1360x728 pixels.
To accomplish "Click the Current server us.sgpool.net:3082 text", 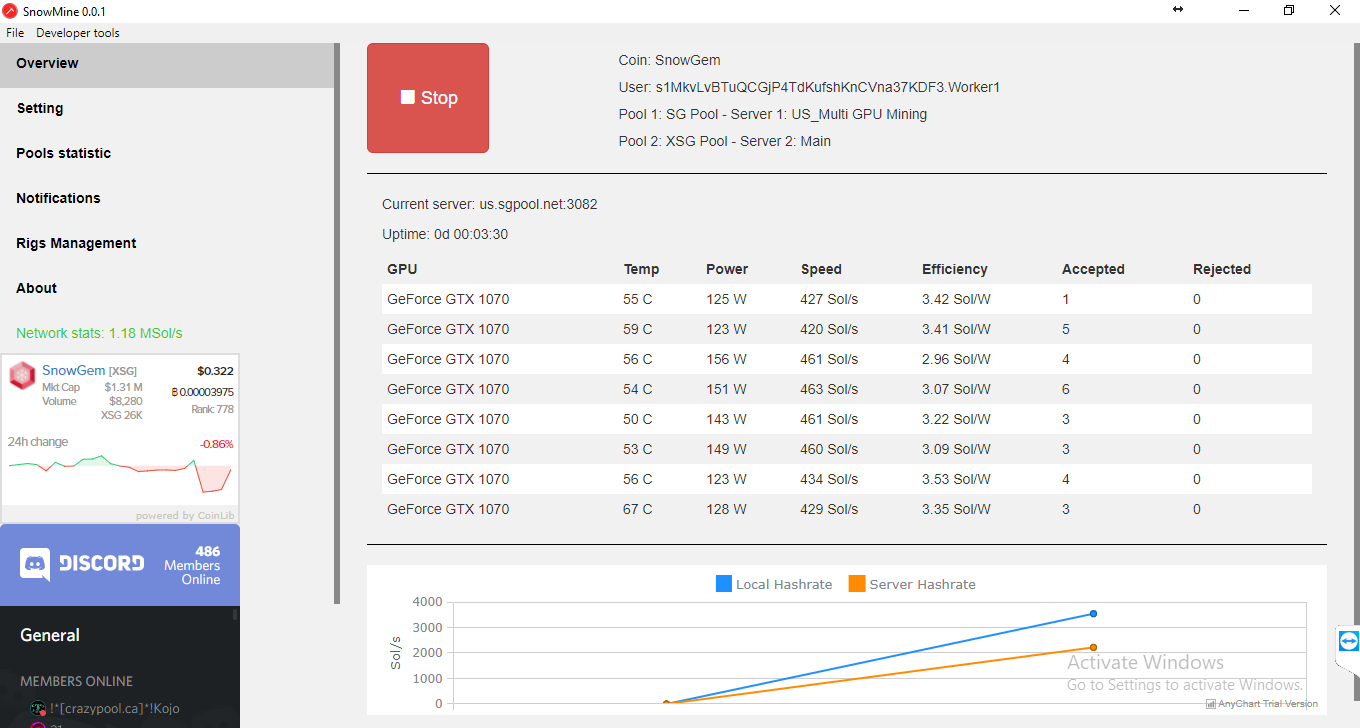I will point(490,204).
